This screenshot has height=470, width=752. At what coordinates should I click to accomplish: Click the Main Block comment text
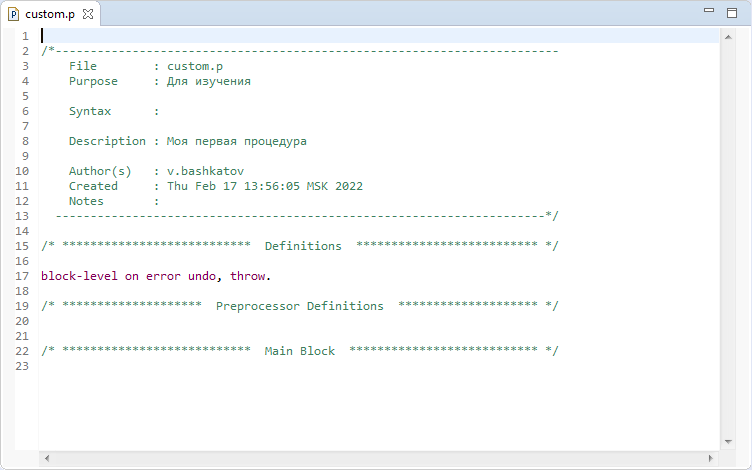point(300,351)
